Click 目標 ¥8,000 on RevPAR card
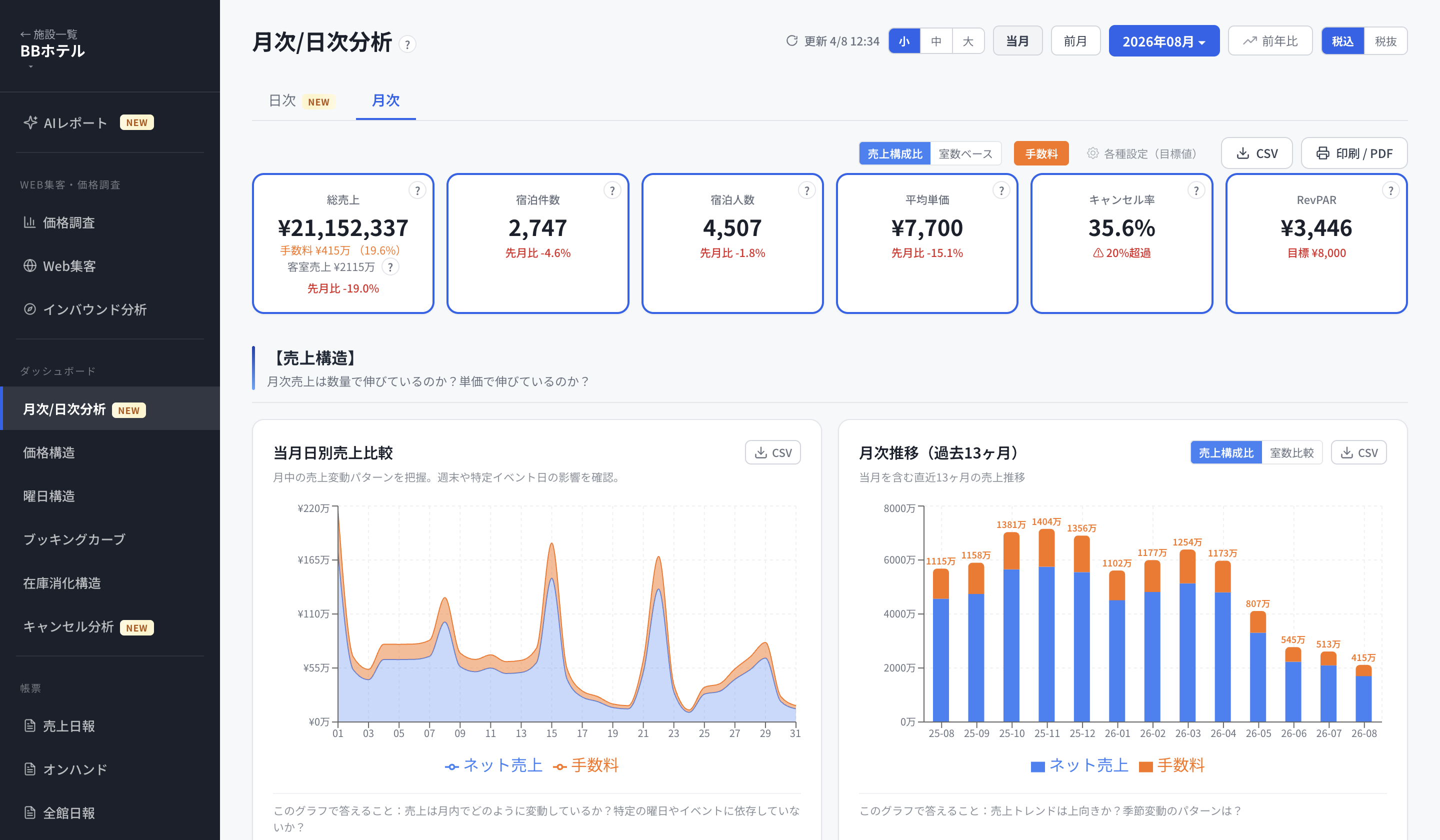Image resolution: width=1440 pixels, height=840 pixels. click(1316, 253)
